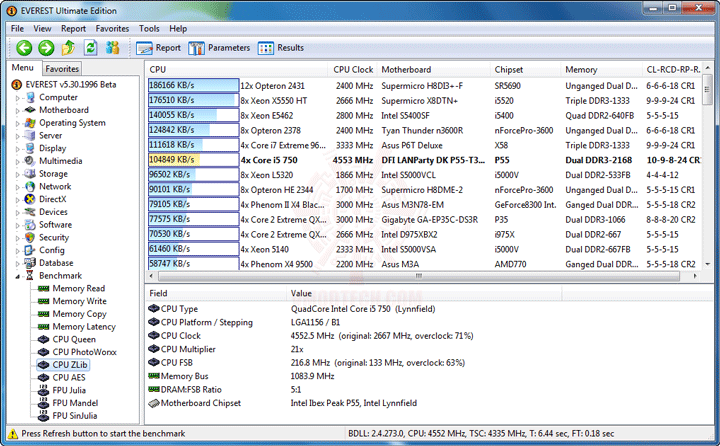Click the Multimedia icon in tree
720x446 pixels.
click(30, 161)
